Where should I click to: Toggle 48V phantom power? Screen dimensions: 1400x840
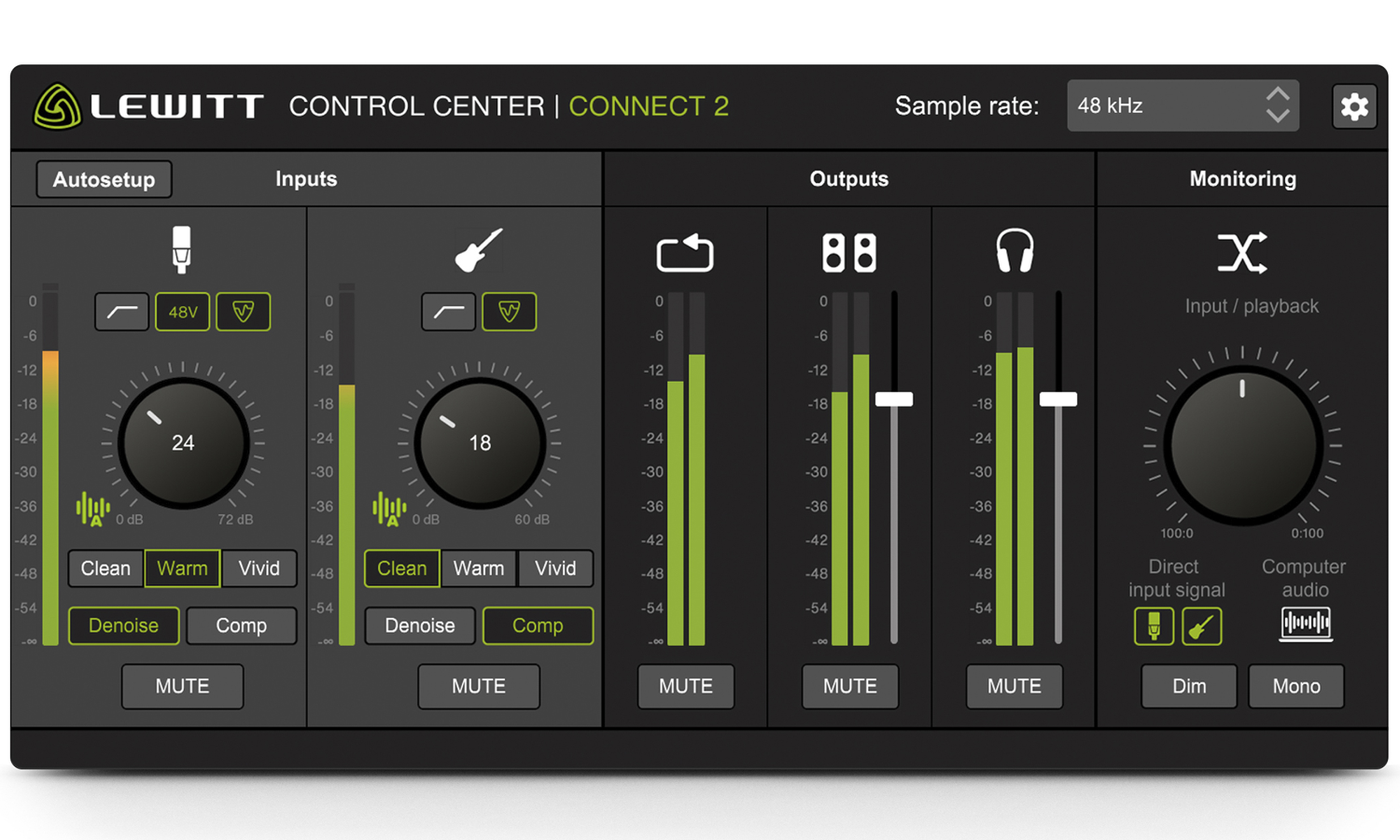(x=183, y=312)
